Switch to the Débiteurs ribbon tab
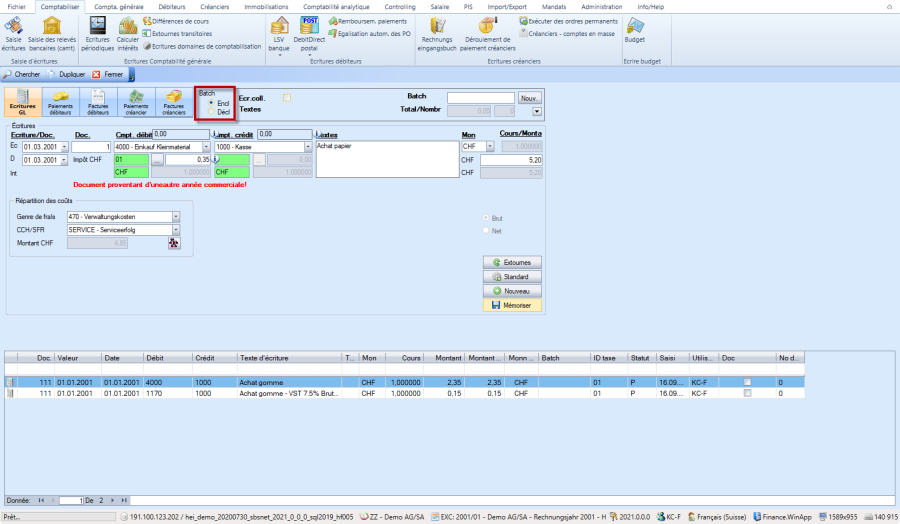The image size is (900, 524). [171, 6]
